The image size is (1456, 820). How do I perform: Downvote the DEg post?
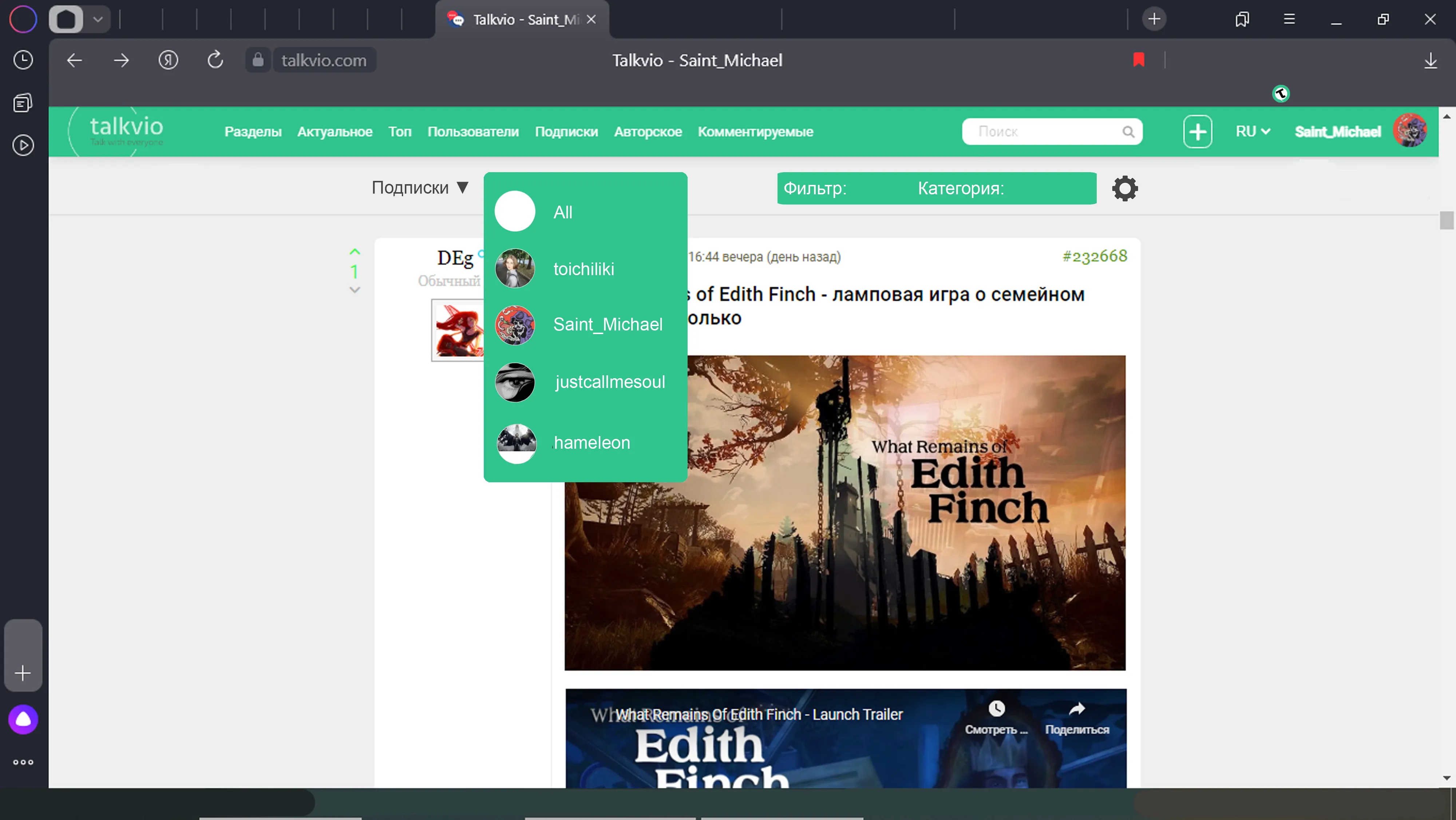(355, 290)
